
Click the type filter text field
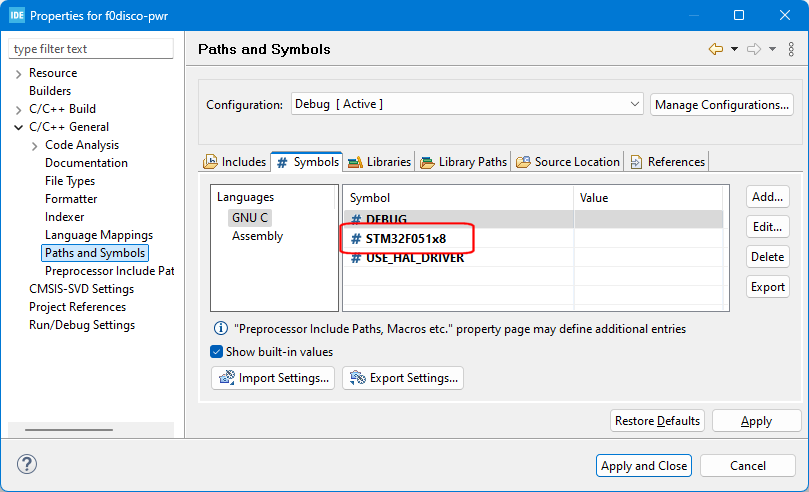91,49
